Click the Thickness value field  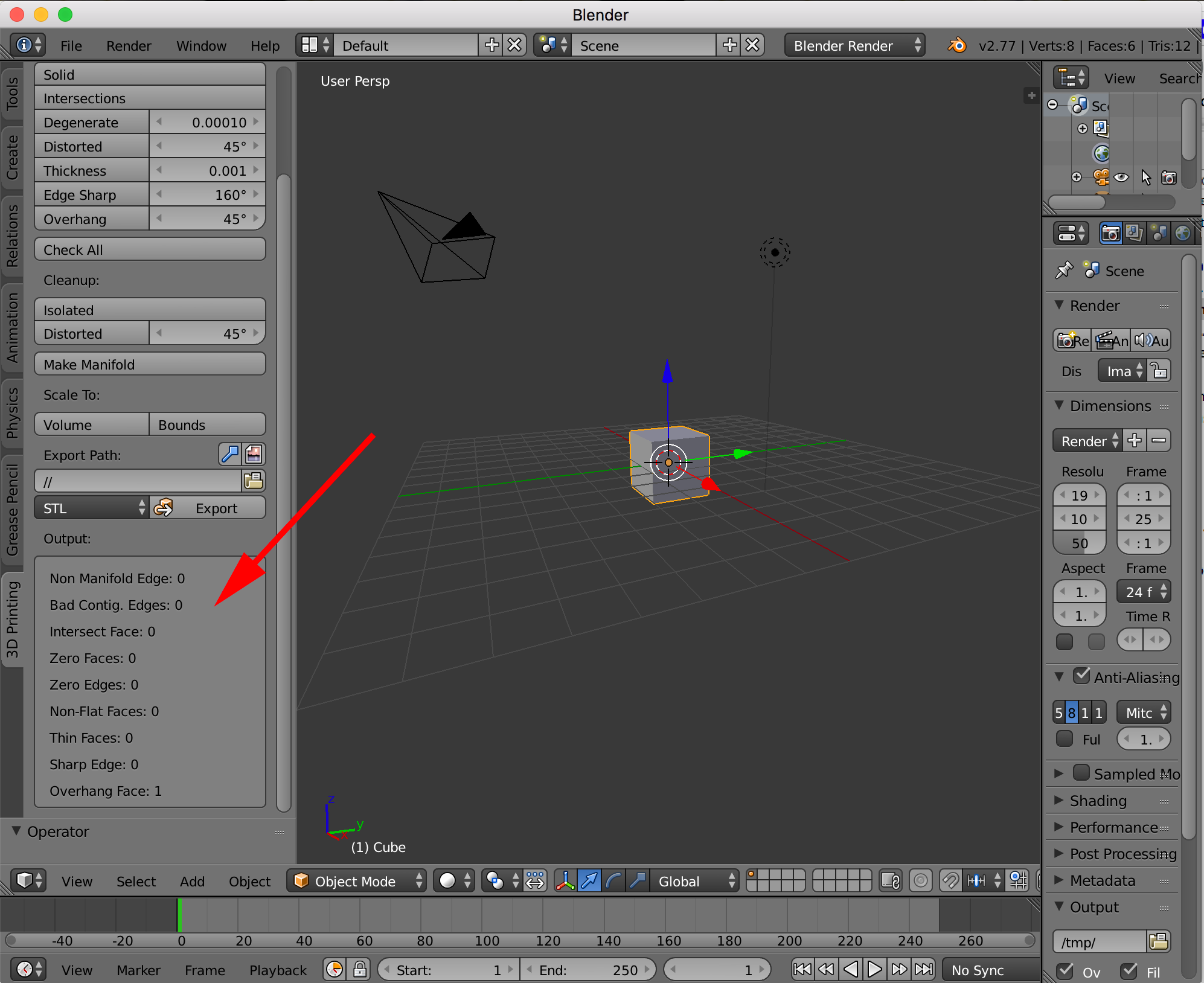point(207,170)
